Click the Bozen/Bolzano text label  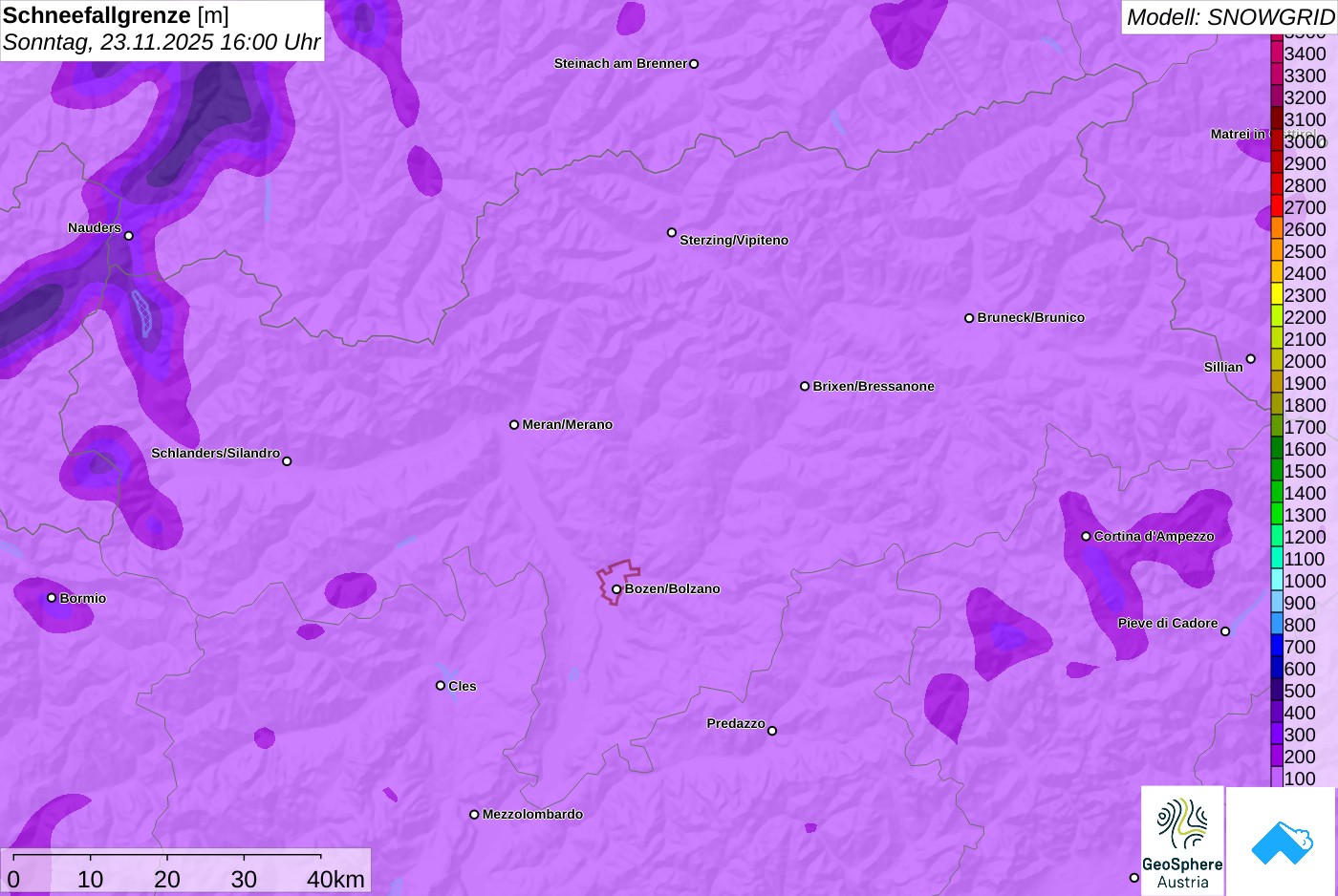[673, 588]
